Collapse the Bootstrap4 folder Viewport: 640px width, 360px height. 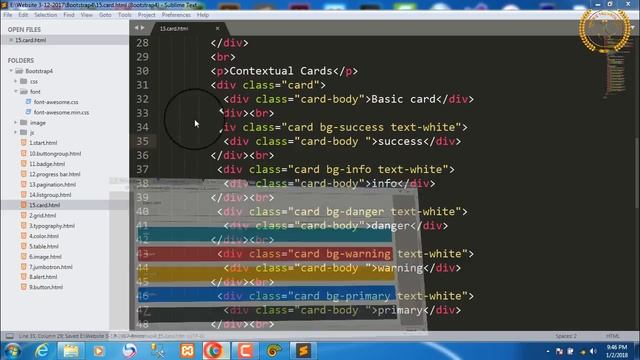coord(11,71)
